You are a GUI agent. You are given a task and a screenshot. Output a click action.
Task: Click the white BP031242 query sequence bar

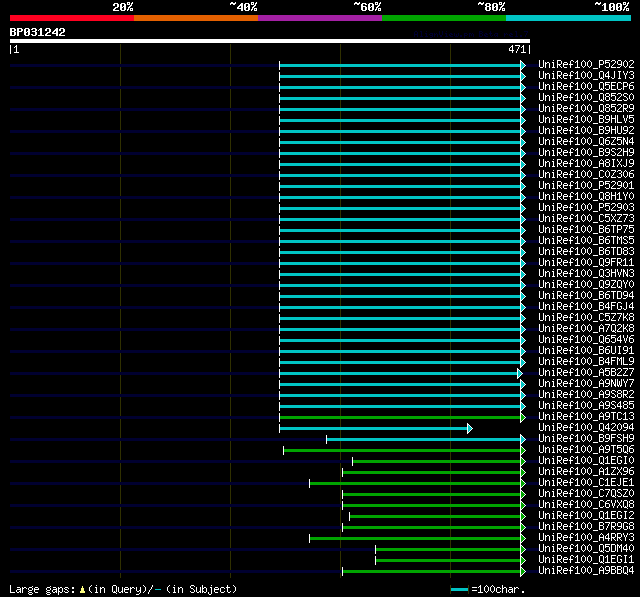click(270, 41)
